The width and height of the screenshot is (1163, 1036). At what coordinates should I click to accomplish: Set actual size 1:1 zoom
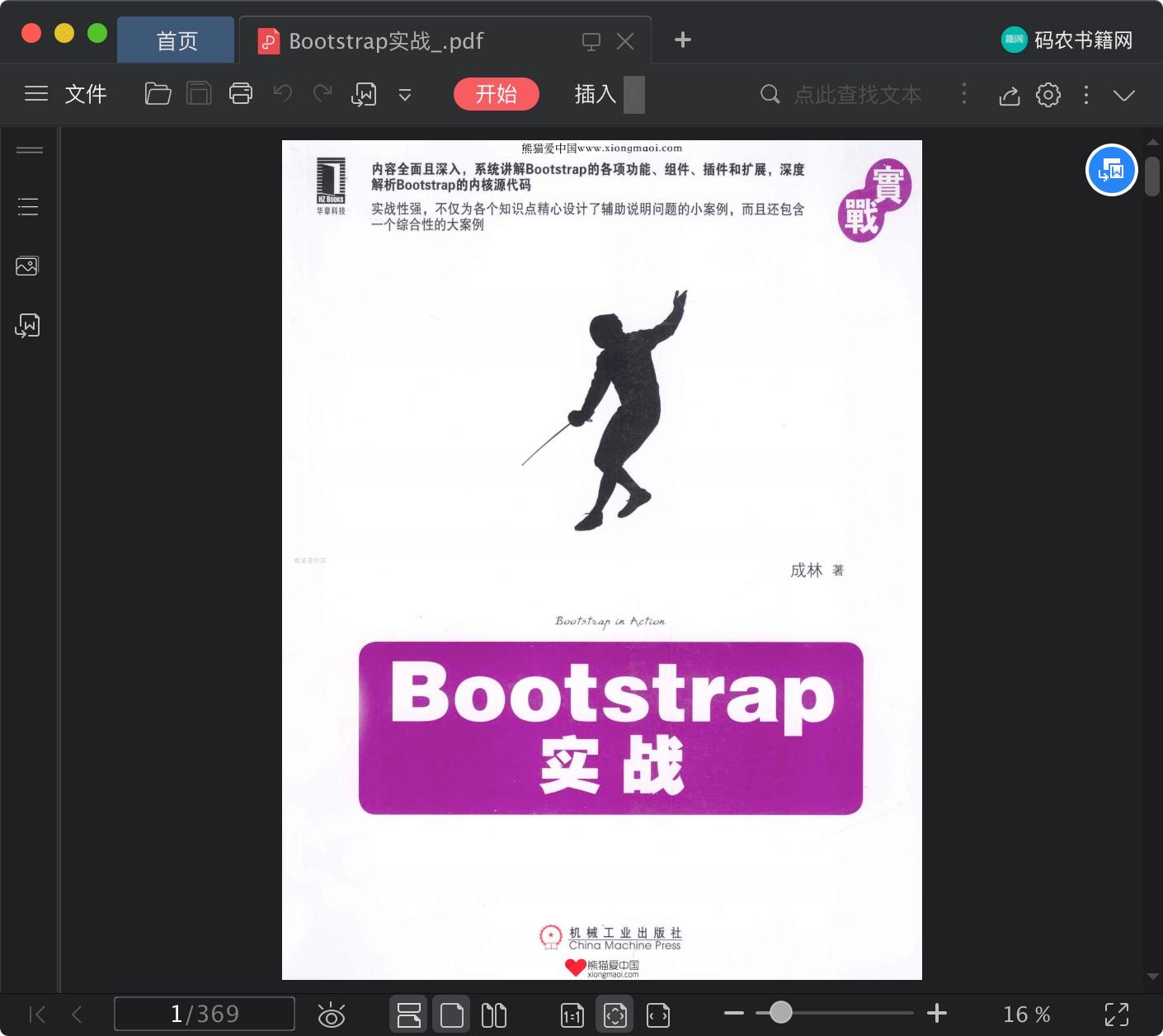[x=572, y=1015]
